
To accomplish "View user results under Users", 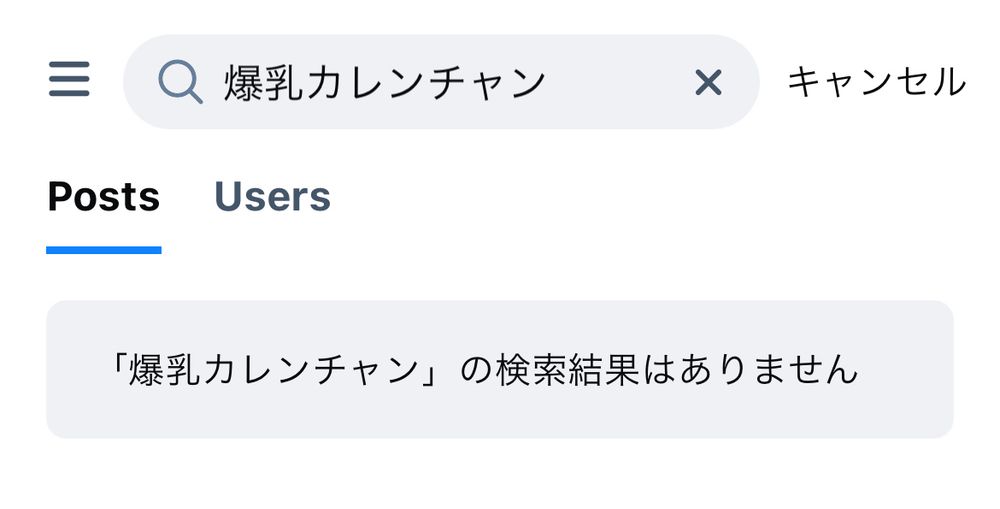I will click(272, 197).
